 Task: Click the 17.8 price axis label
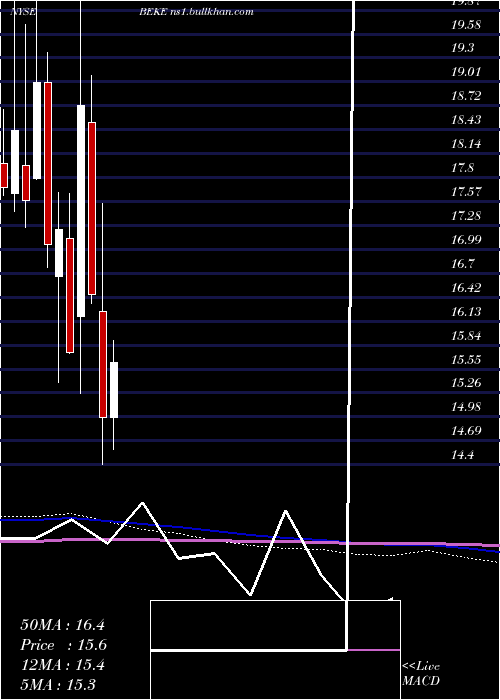(462, 168)
